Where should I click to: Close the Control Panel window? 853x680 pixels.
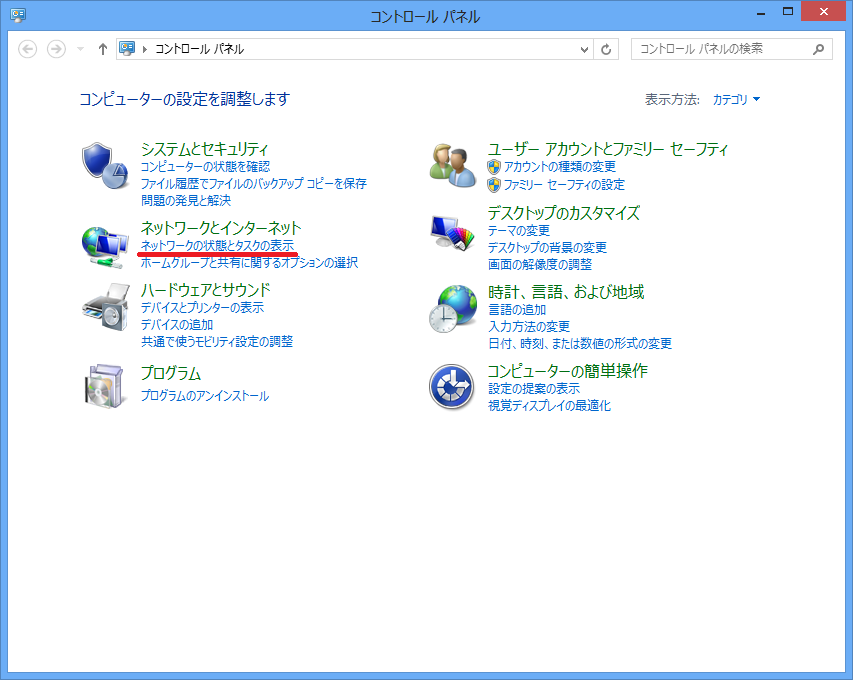click(824, 12)
